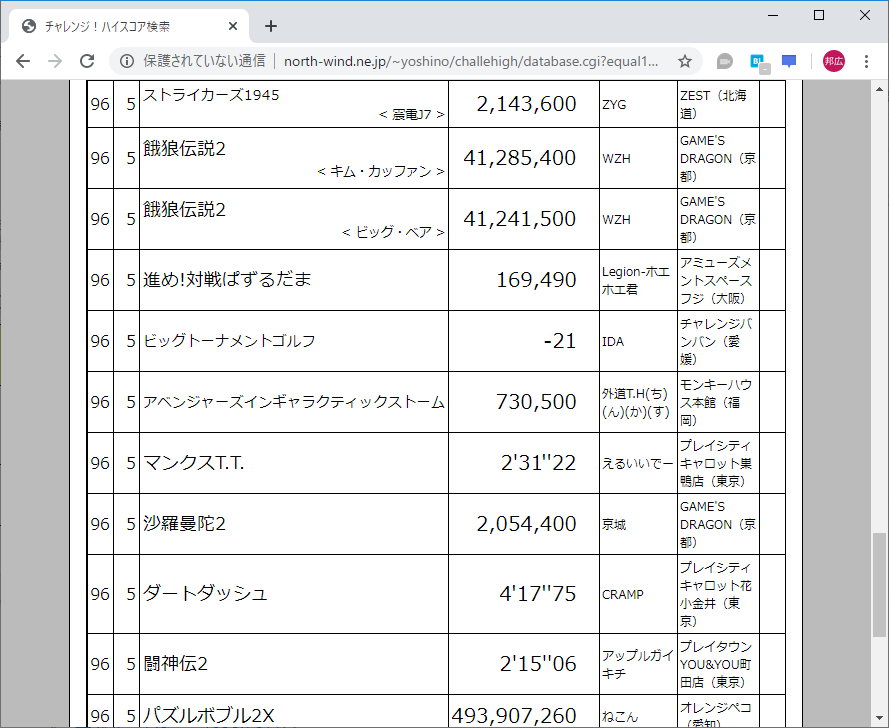889x728 pixels.
Task: Close the チャレンジ！ハイスコア検索 tab
Action: pyautogui.click(x=232, y=26)
